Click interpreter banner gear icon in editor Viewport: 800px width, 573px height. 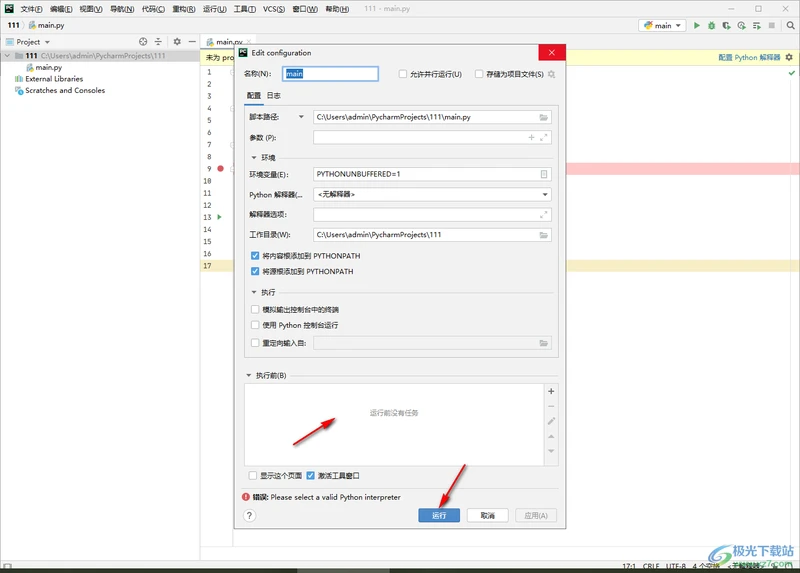coord(789,58)
